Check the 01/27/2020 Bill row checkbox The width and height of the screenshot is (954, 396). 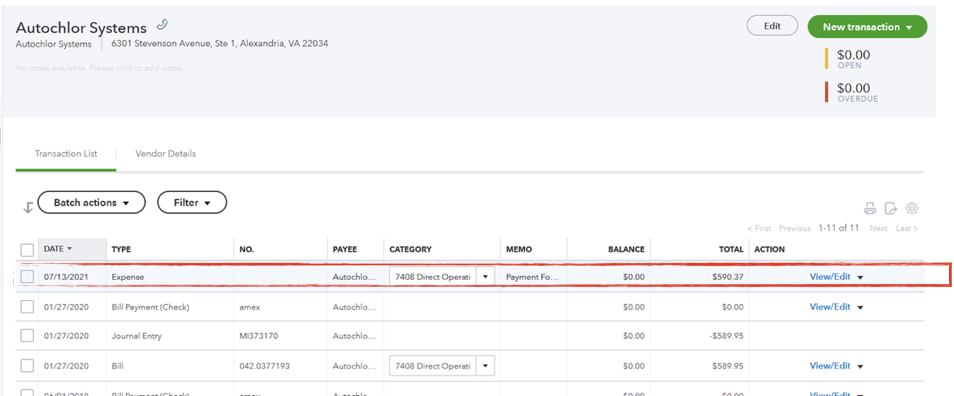point(27,366)
